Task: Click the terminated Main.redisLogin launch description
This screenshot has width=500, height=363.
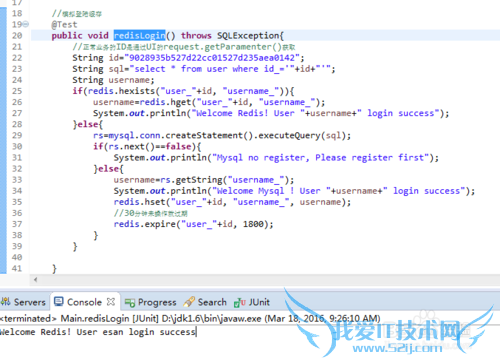Action: click(190, 318)
